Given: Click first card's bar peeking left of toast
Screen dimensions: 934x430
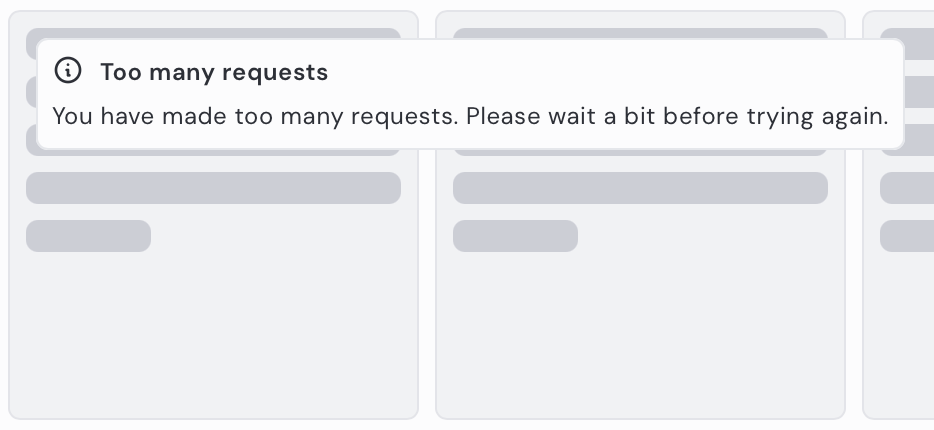Looking at the screenshot, I should pyautogui.click(x=31, y=92).
